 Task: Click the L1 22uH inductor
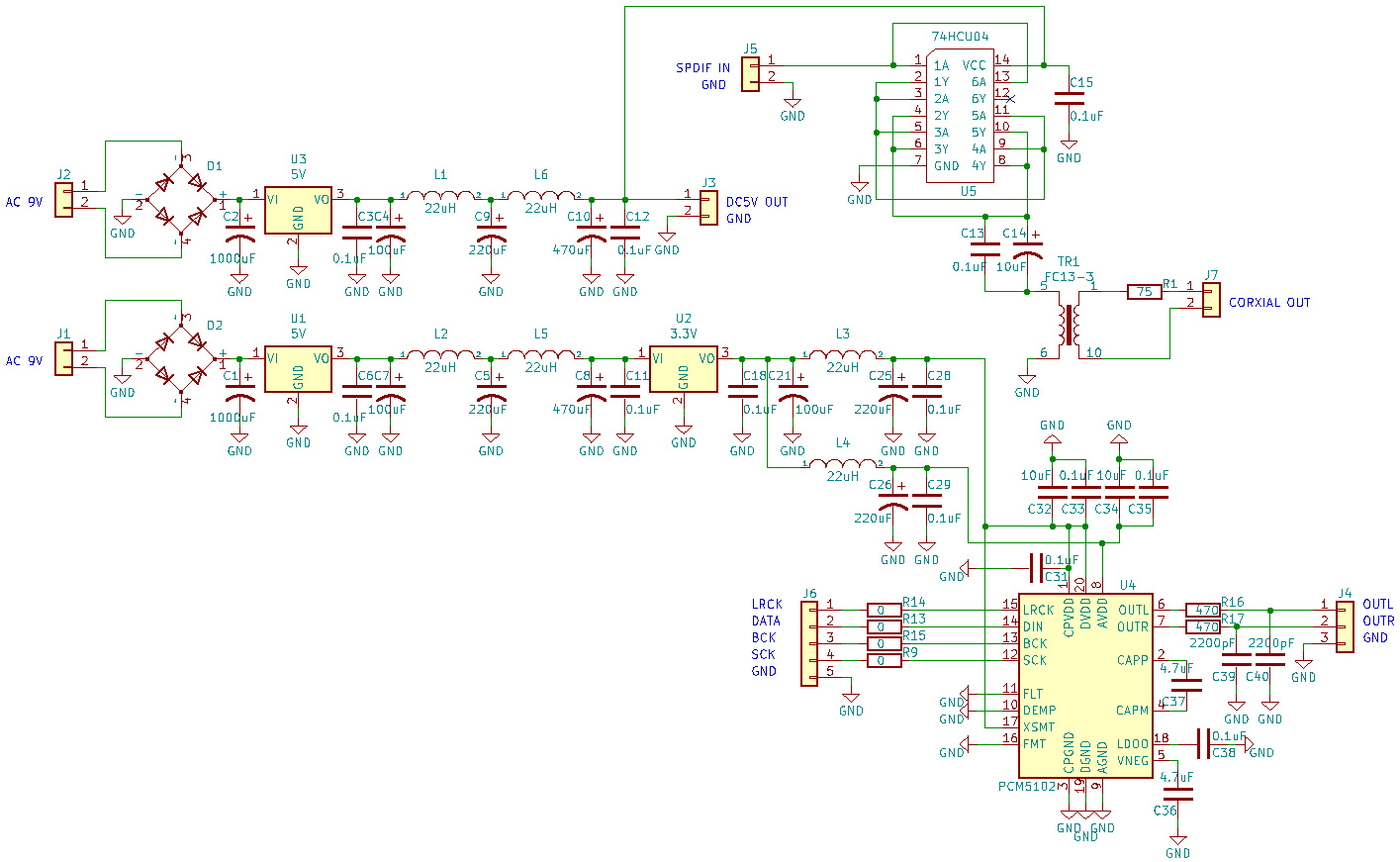pyautogui.click(x=440, y=194)
